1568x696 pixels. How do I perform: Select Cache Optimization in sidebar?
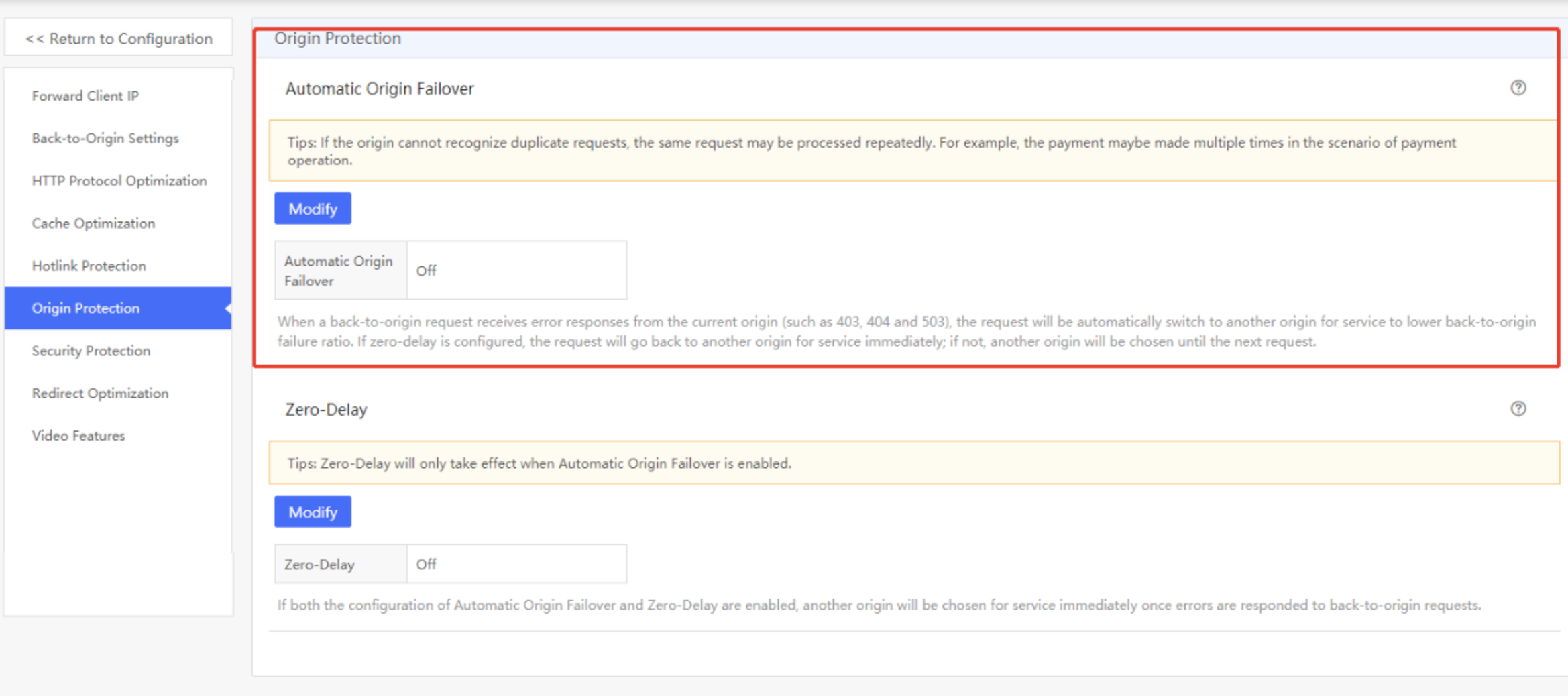93,223
